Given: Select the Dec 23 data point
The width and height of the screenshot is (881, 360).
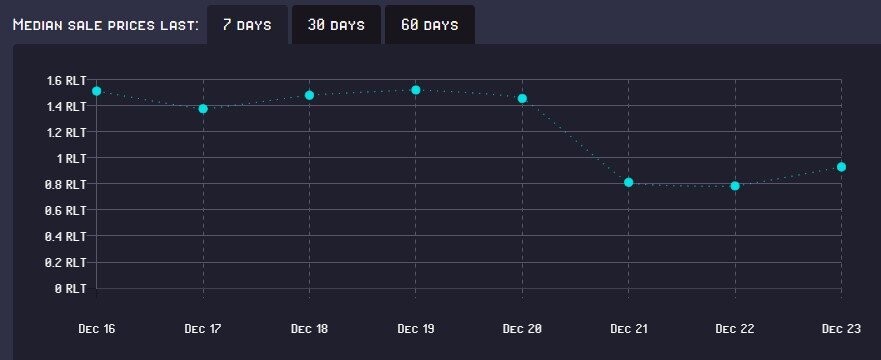Looking at the screenshot, I should (x=841, y=167).
